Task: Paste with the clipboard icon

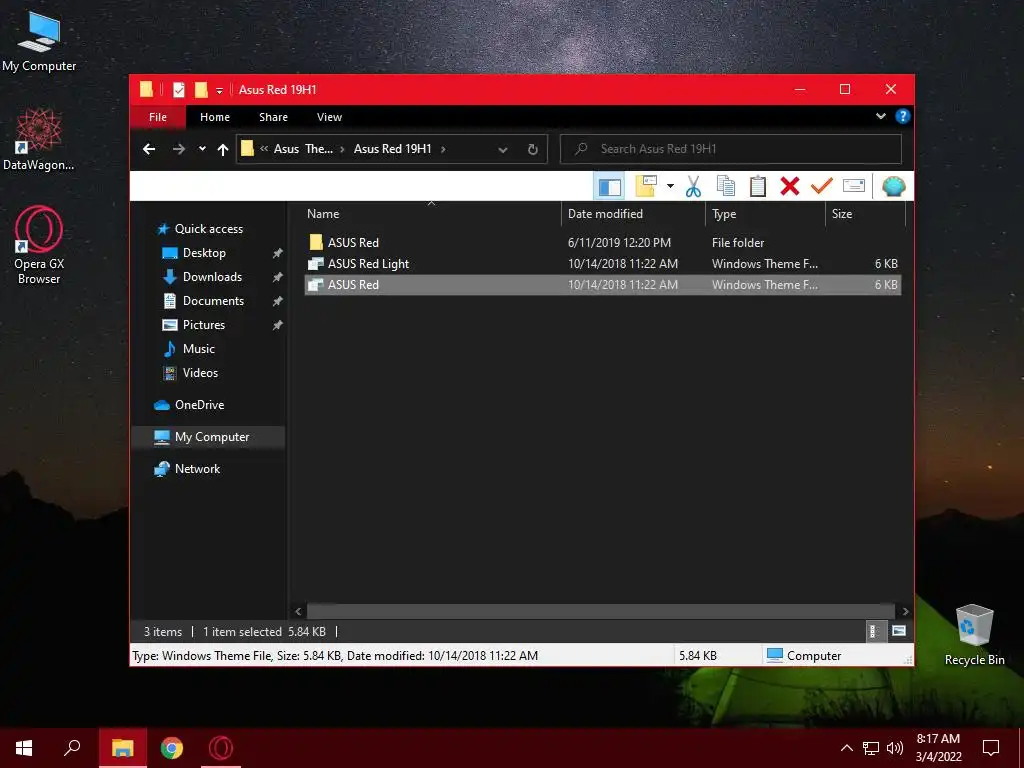Action: point(758,186)
